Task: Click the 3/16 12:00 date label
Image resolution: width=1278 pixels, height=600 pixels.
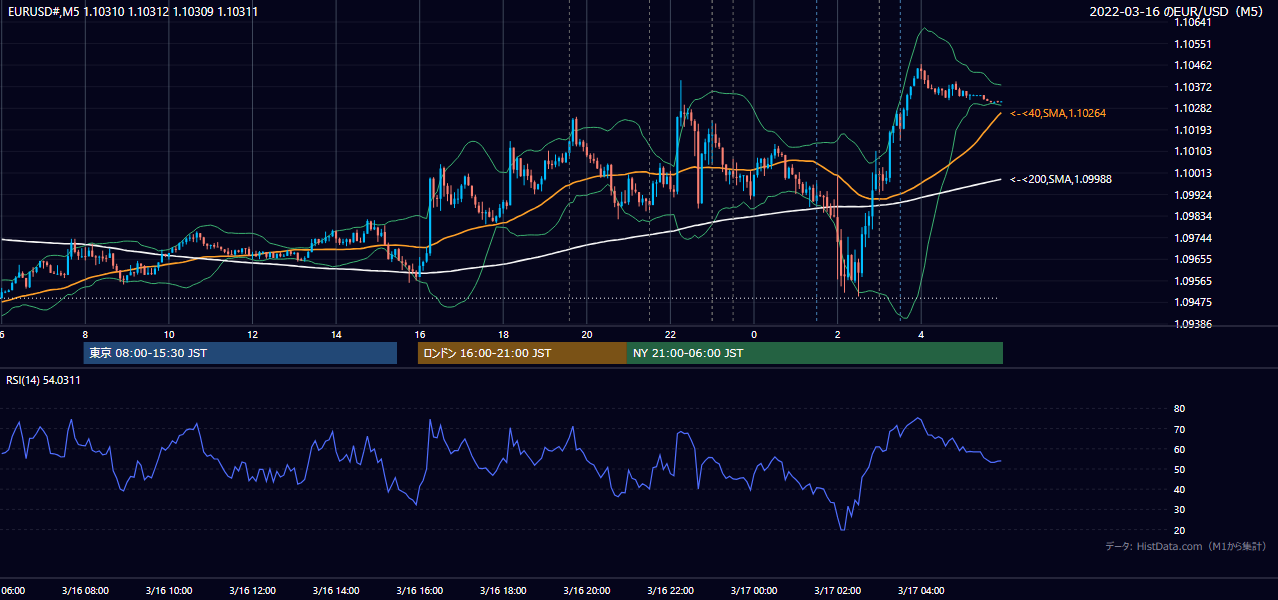Action: tap(252, 591)
